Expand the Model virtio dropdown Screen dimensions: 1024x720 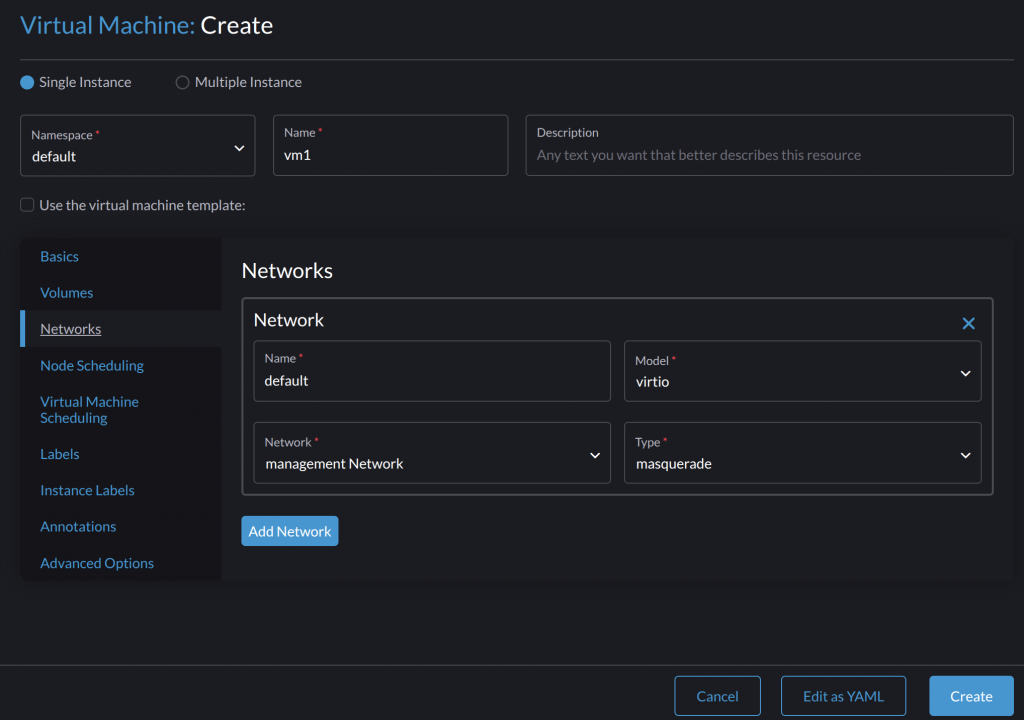[x=802, y=371]
